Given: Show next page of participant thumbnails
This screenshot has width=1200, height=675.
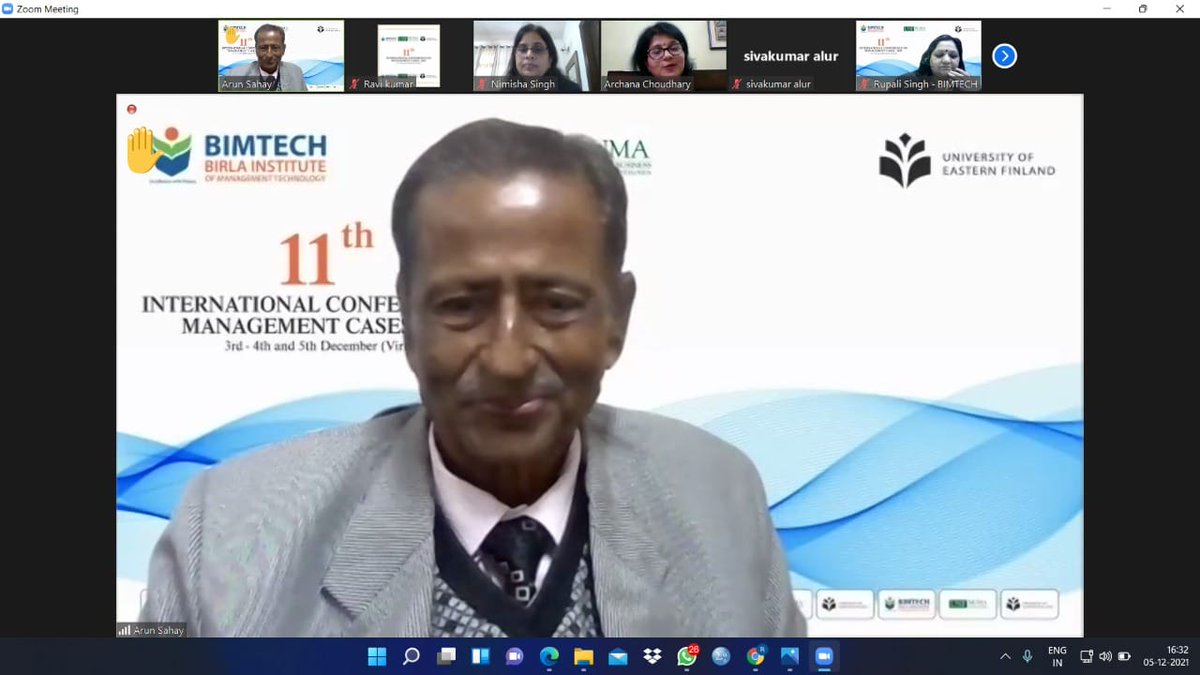Looking at the screenshot, I should [x=1004, y=56].
